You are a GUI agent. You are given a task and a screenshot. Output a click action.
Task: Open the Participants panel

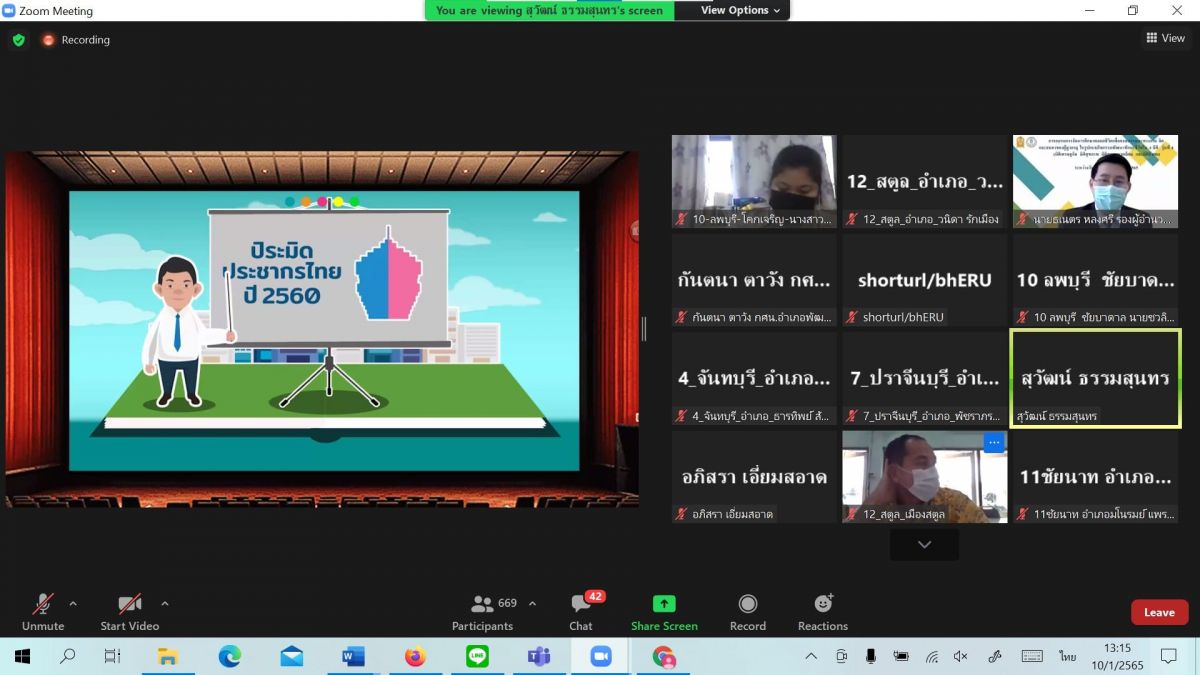click(483, 612)
